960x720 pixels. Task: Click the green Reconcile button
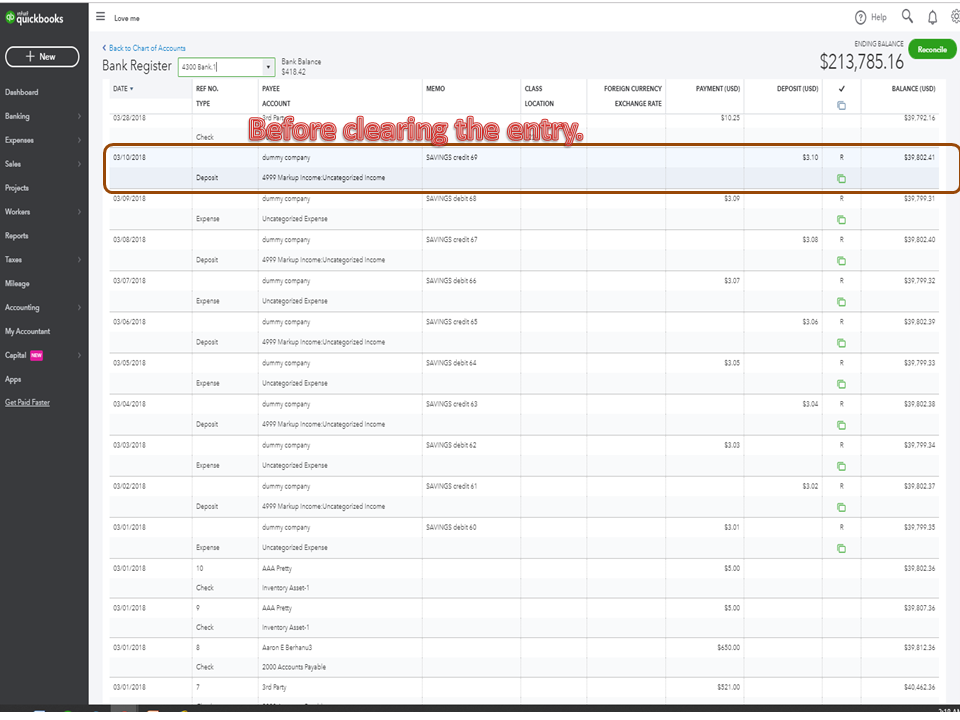pyautogui.click(x=932, y=49)
